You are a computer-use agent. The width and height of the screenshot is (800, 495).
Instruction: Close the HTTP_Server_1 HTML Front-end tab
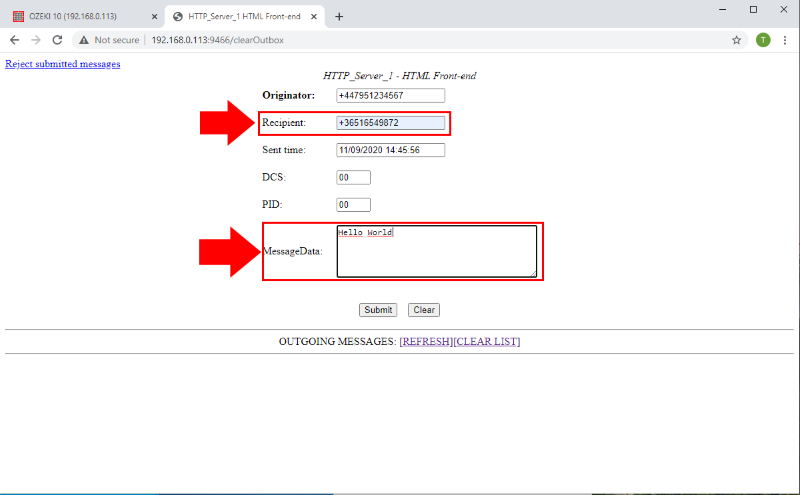(x=314, y=16)
